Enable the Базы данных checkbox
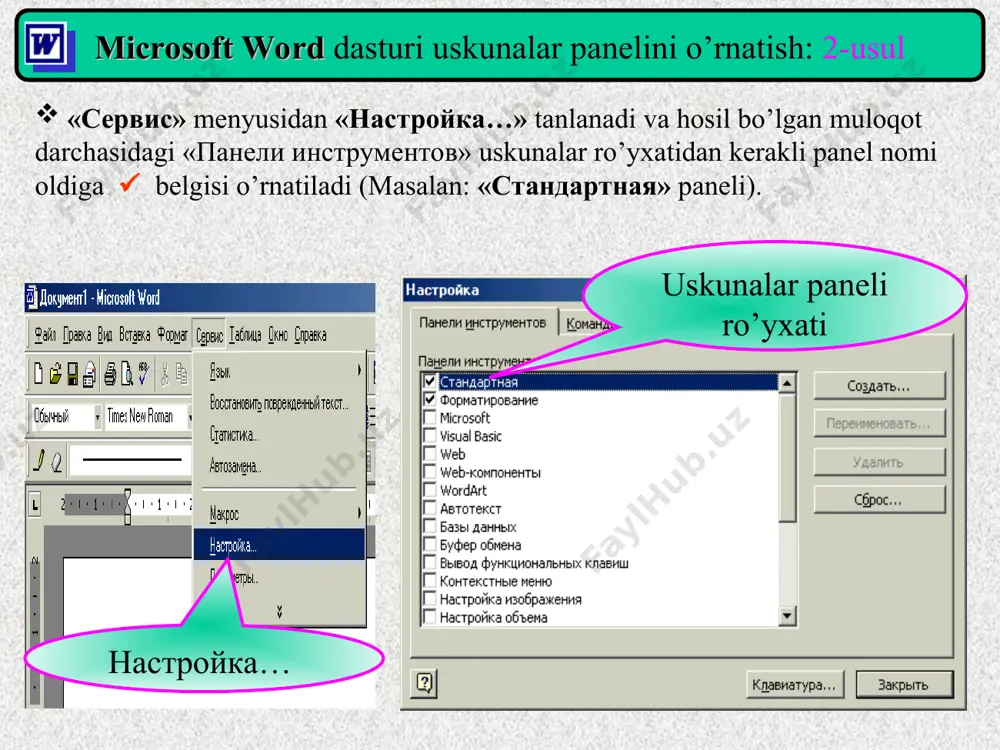 430,527
